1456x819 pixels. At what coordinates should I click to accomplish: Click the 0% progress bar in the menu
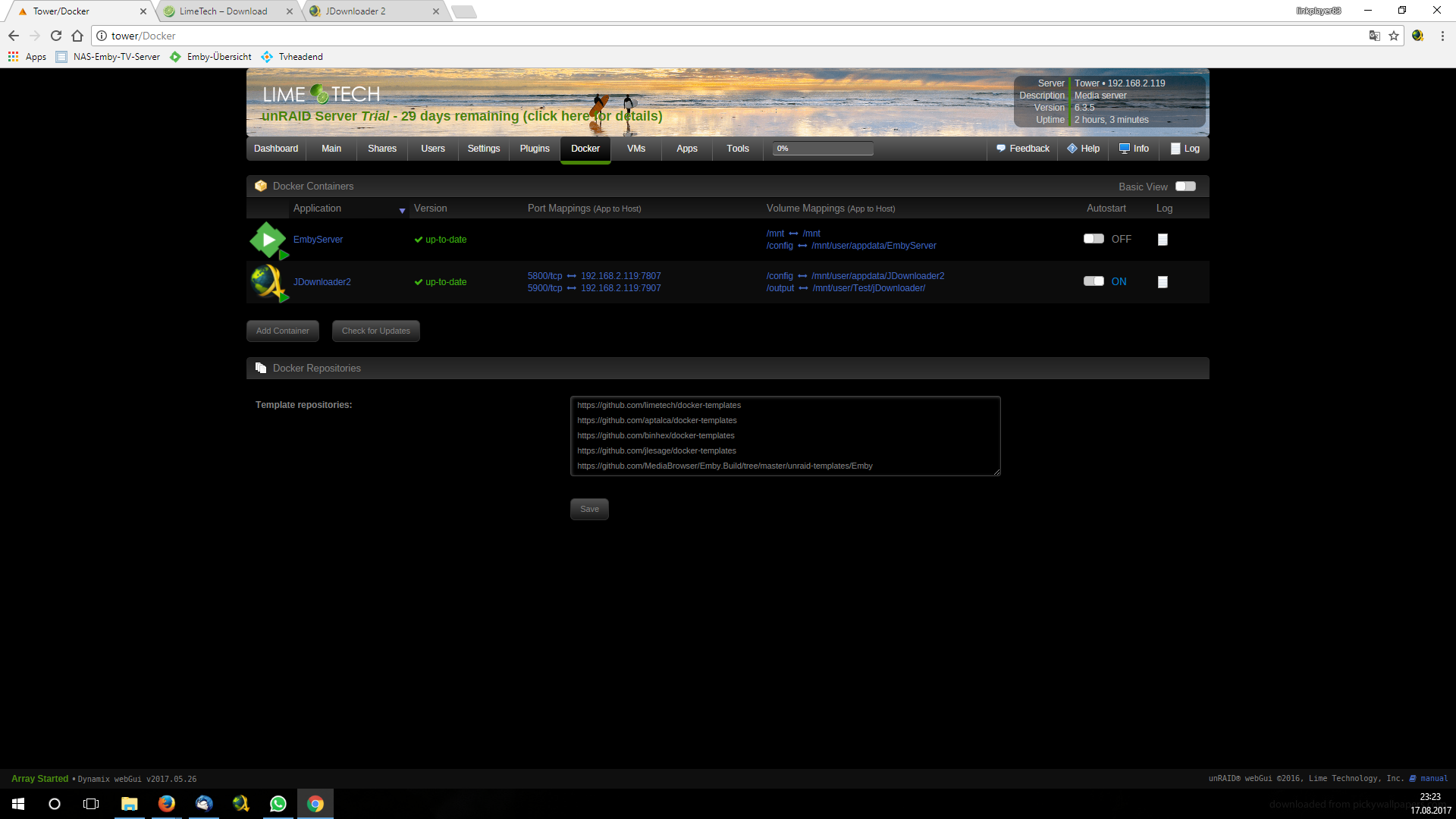tap(823, 149)
